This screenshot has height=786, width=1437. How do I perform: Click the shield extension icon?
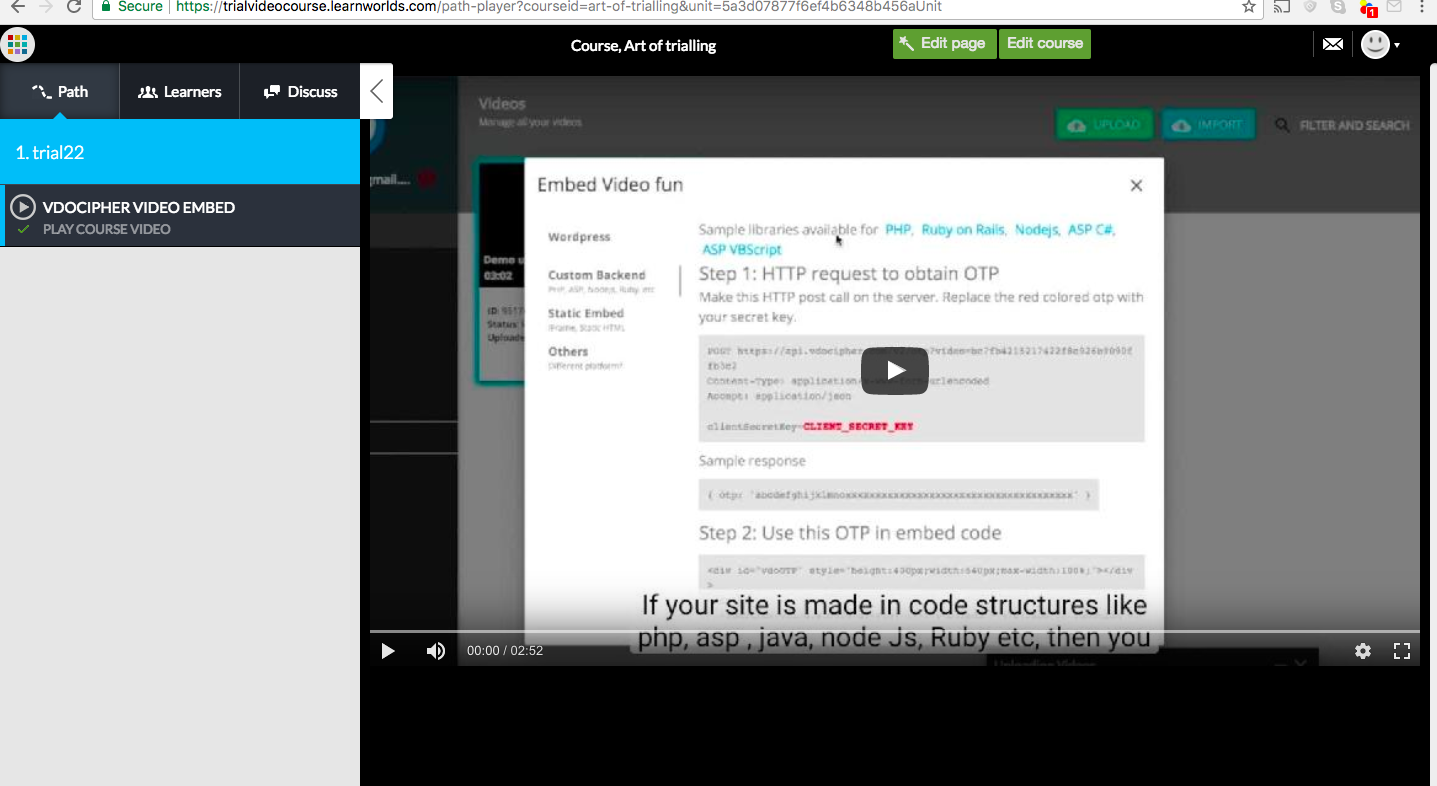click(x=1310, y=6)
